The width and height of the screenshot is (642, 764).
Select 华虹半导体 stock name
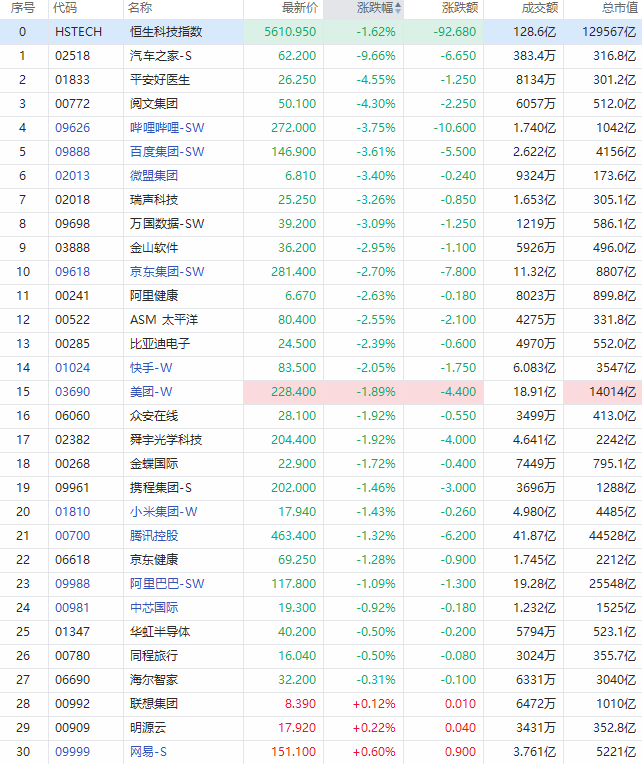160,631
